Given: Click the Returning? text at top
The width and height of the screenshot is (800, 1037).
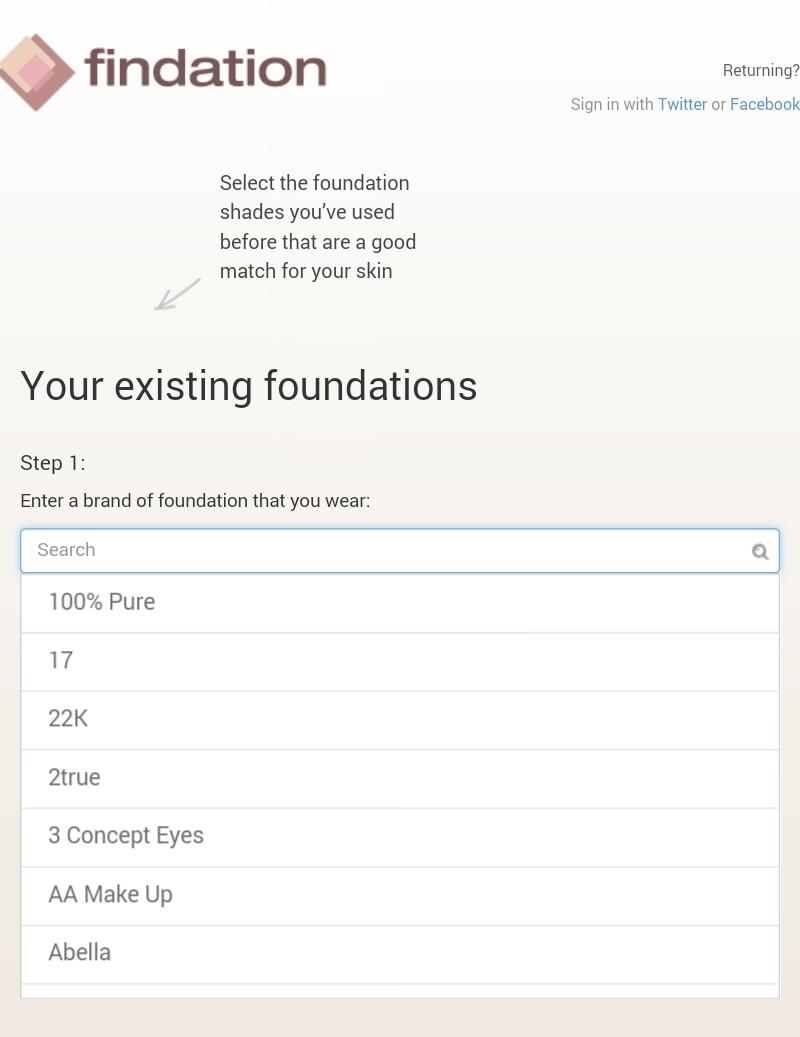Looking at the screenshot, I should point(761,70).
